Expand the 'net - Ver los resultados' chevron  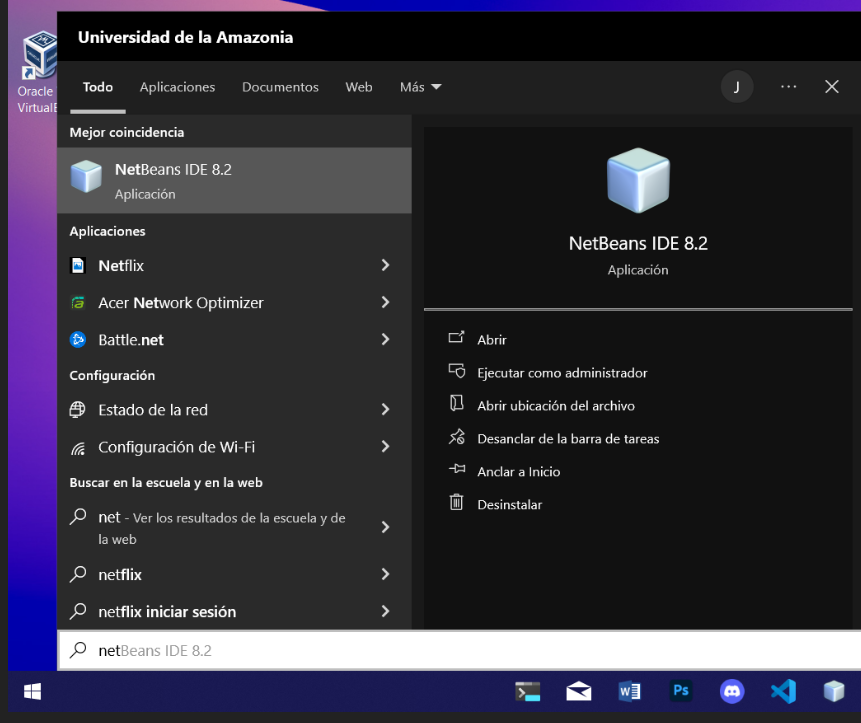(385, 527)
